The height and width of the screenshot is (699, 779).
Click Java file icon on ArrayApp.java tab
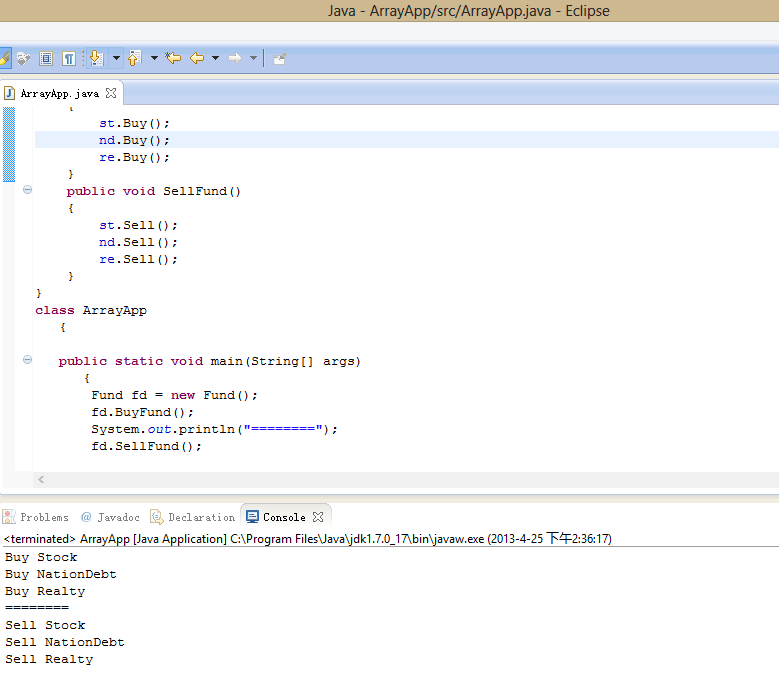pyautogui.click(x=9, y=93)
